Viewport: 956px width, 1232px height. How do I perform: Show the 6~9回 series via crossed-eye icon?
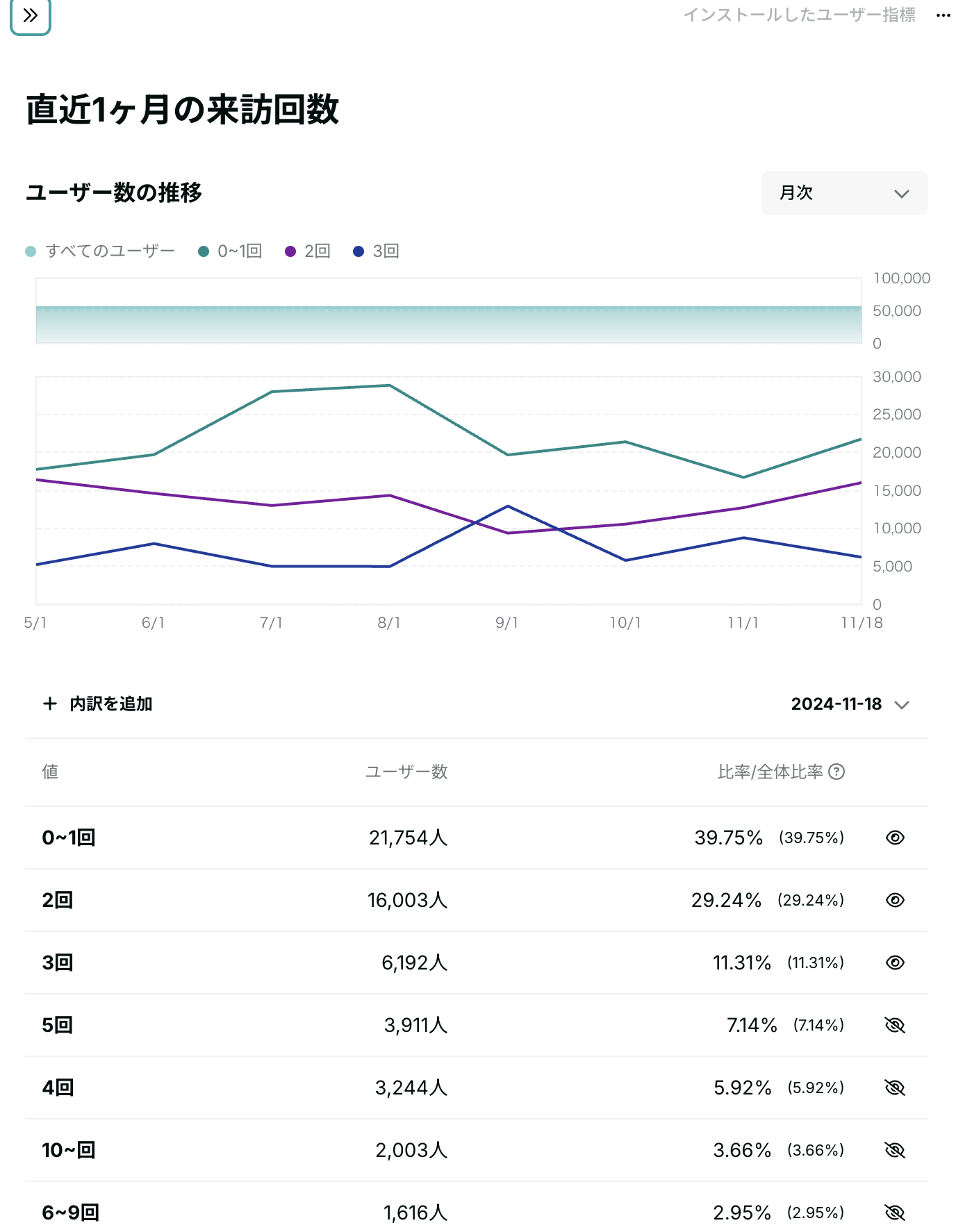[895, 1213]
